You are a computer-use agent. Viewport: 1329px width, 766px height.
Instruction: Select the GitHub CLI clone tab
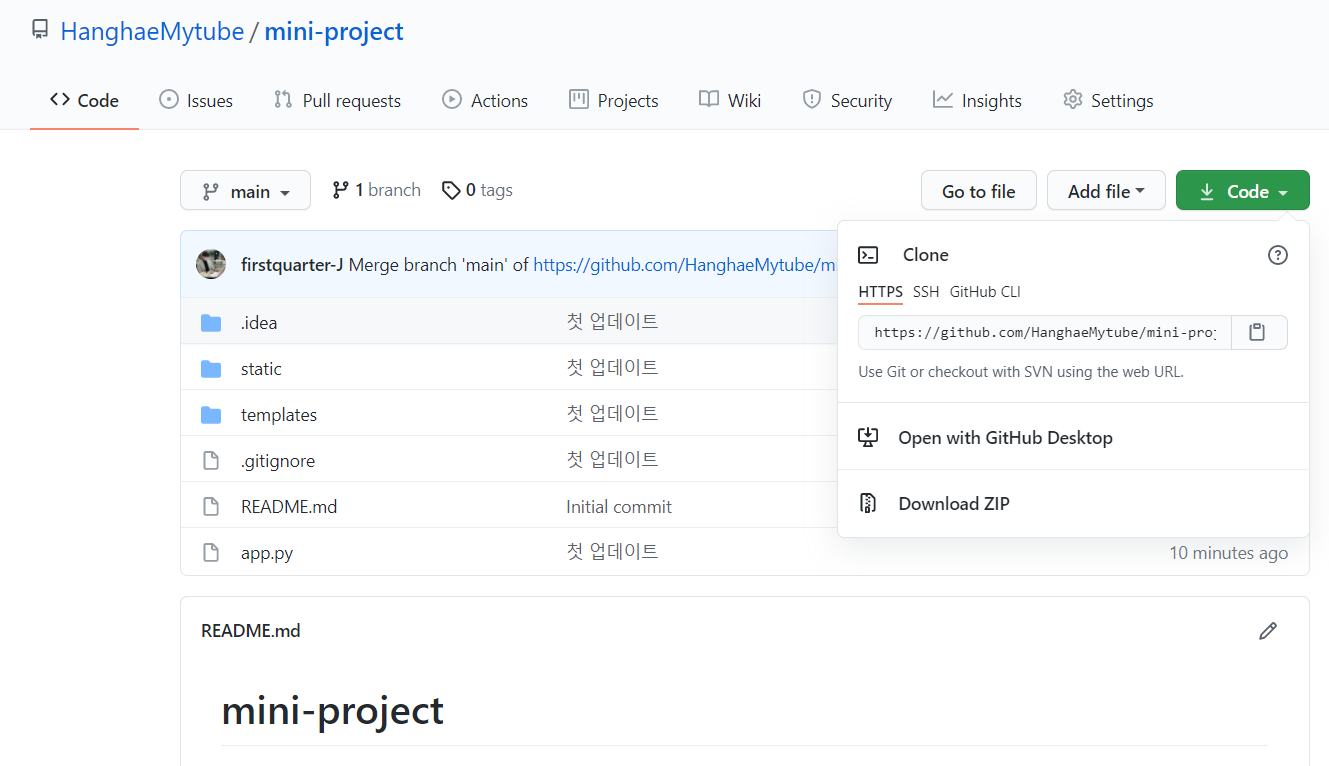985,292
